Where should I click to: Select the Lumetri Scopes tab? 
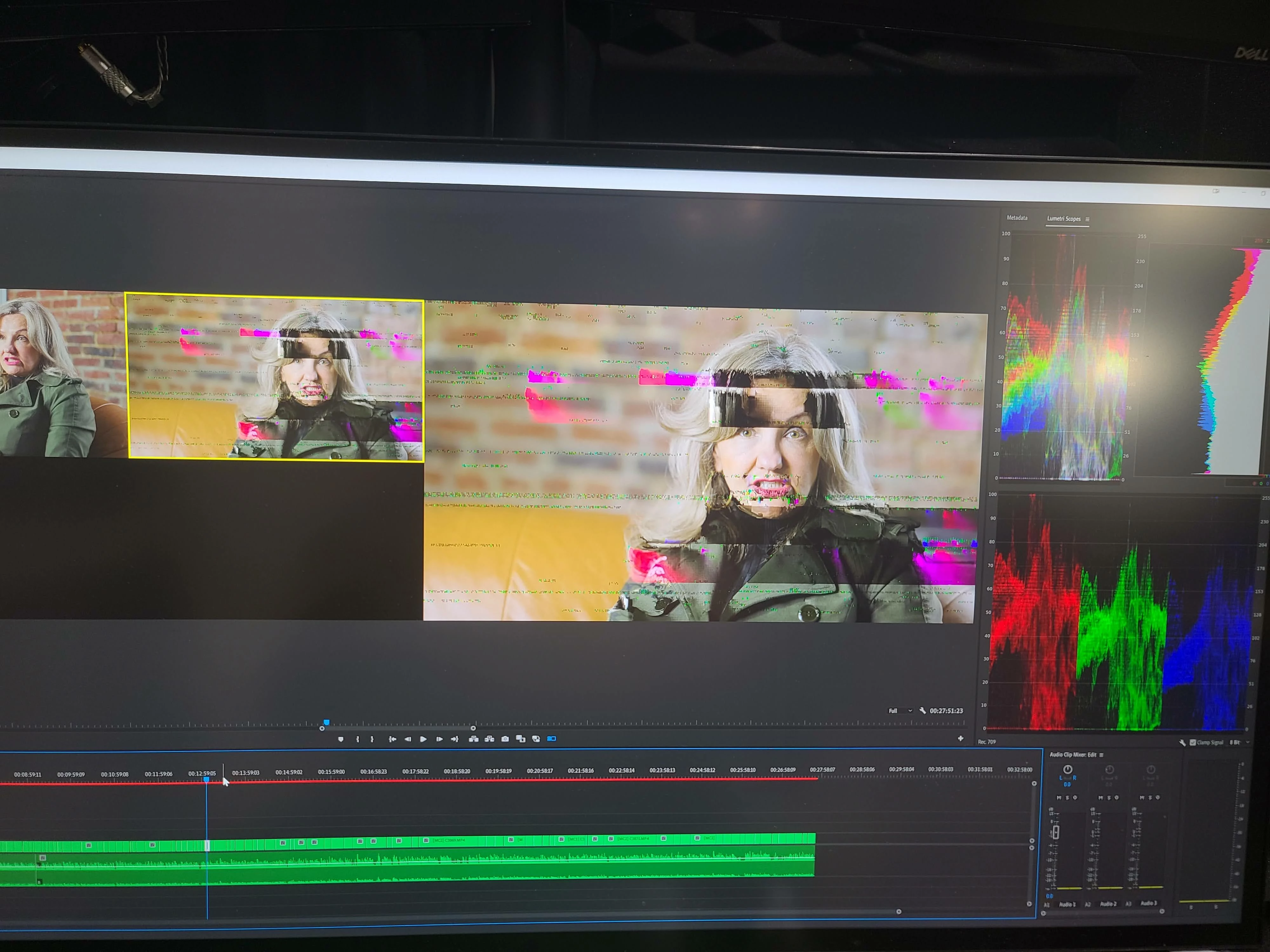[x=1063, y=219]
